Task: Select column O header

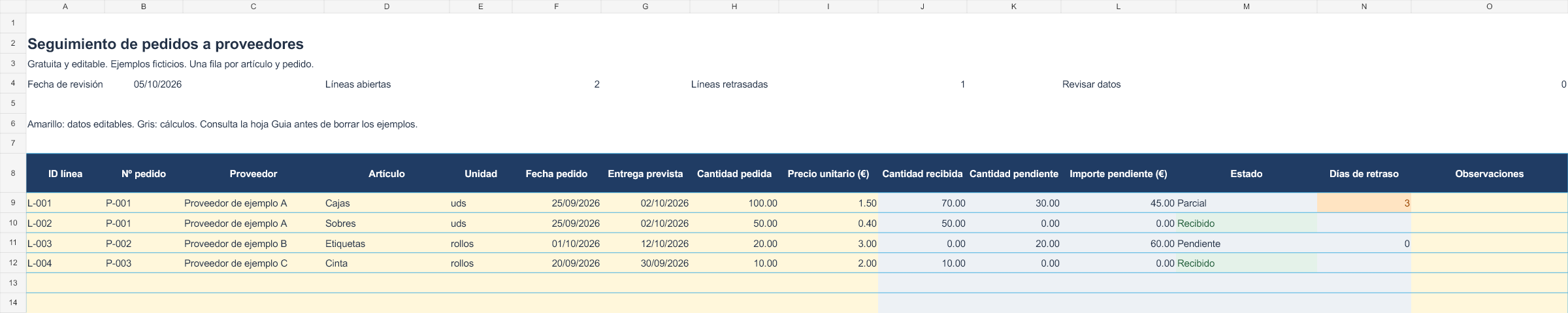Action: pyautogui.click(x=1490, y=7)
